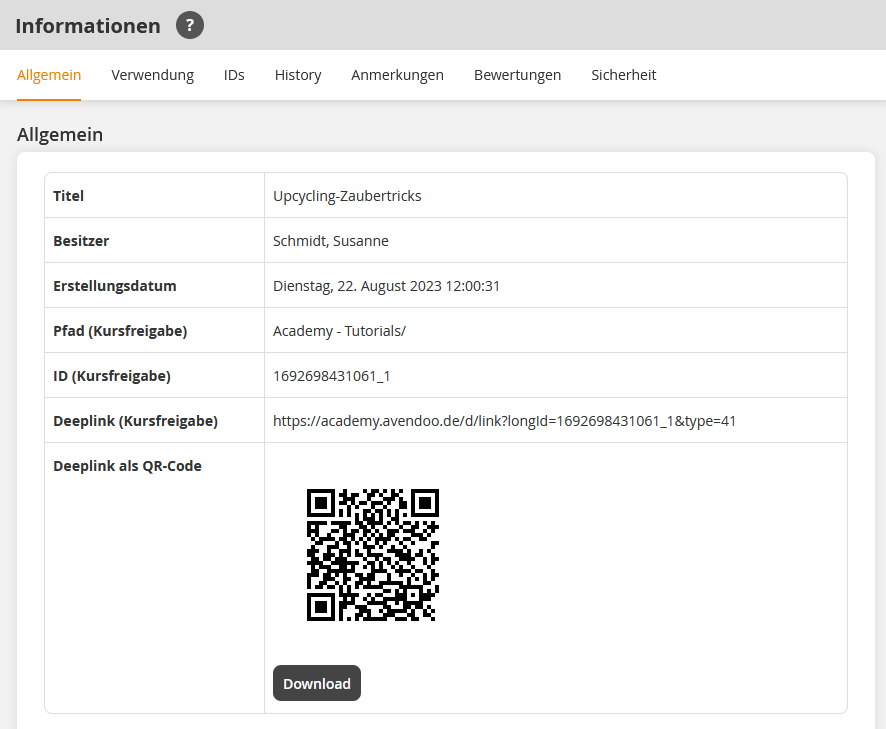The height and width of the screenshot is (729, 886).
Task: Click the ID value 1692698431061_1
Action: 331,376
